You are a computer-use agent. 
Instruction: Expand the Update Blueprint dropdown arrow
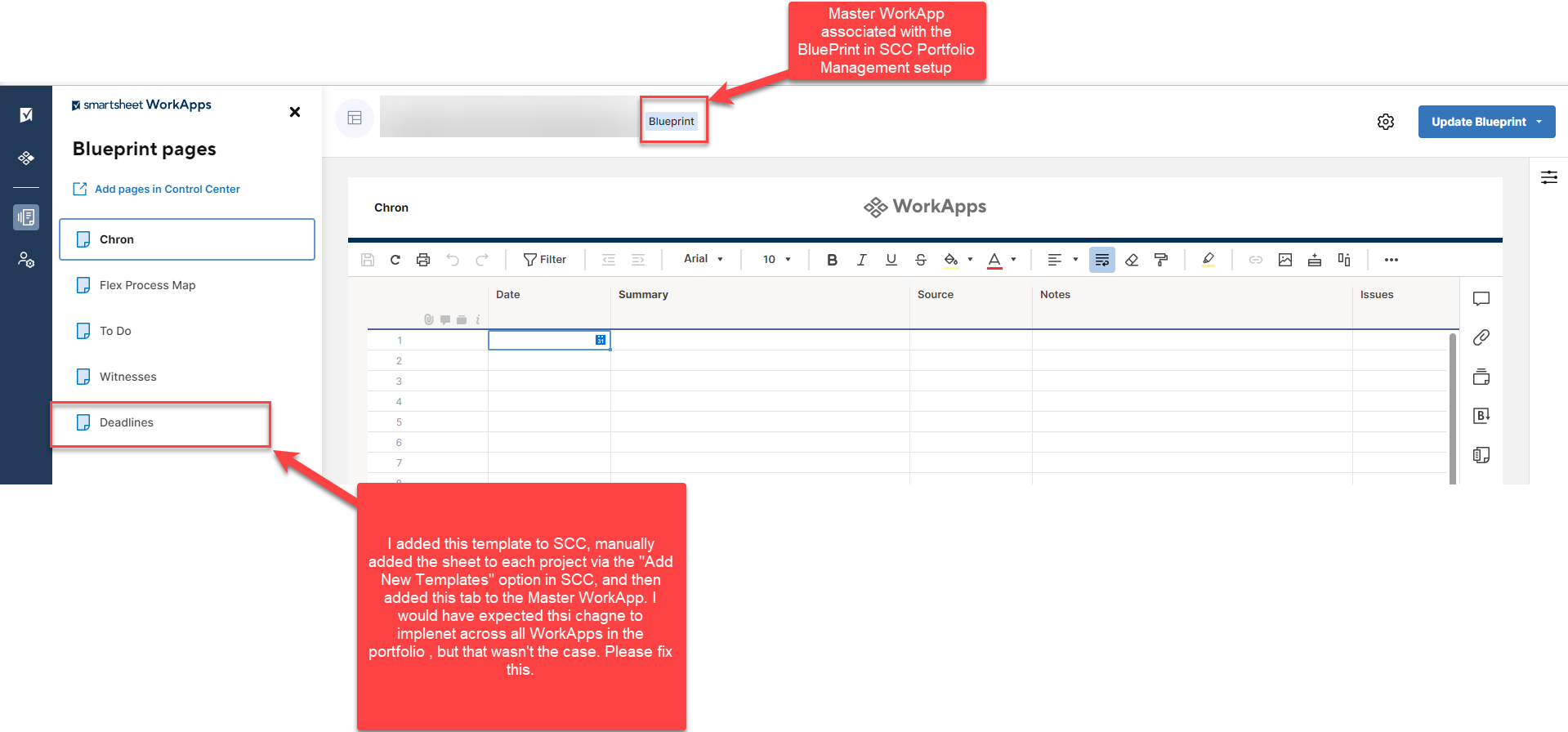coord(1539,122)
